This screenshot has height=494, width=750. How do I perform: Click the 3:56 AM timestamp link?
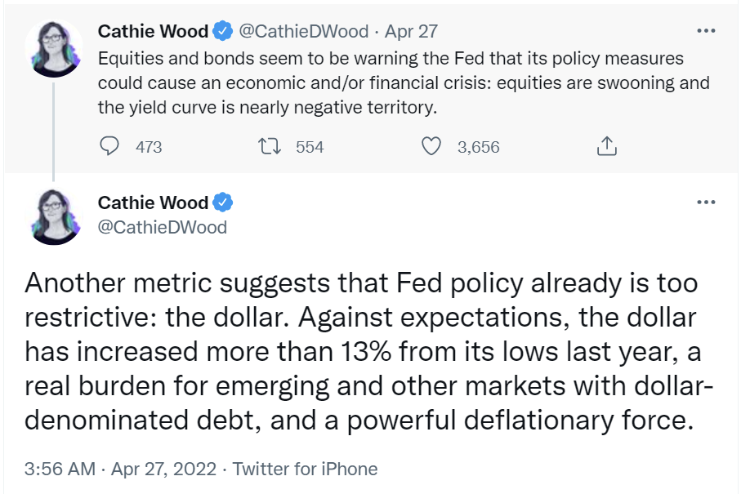pos(60,469)
